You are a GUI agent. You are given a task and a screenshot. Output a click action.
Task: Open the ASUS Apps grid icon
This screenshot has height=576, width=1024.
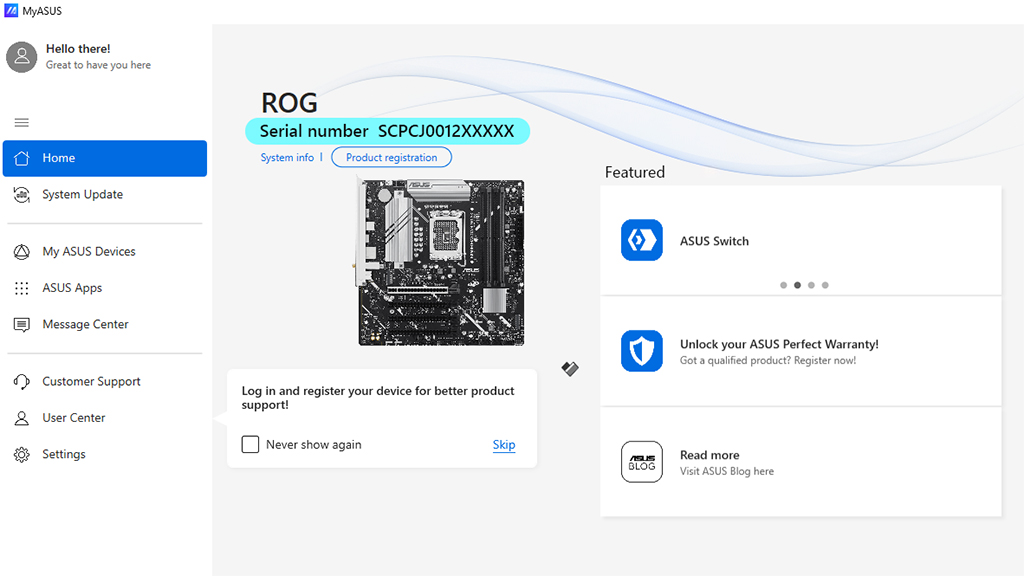(22, 288)
